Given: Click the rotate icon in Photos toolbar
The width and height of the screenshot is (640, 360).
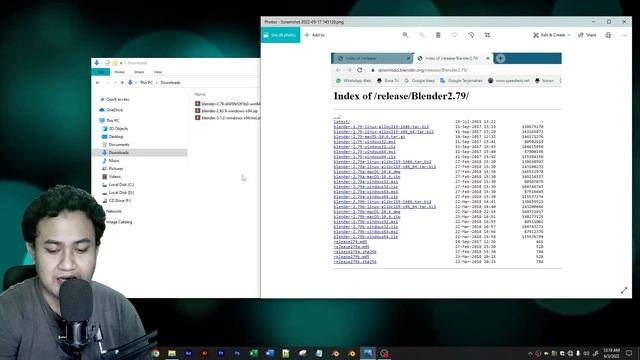Looking at the screenshot, I should pyautogui.click(x=471, y=35).
